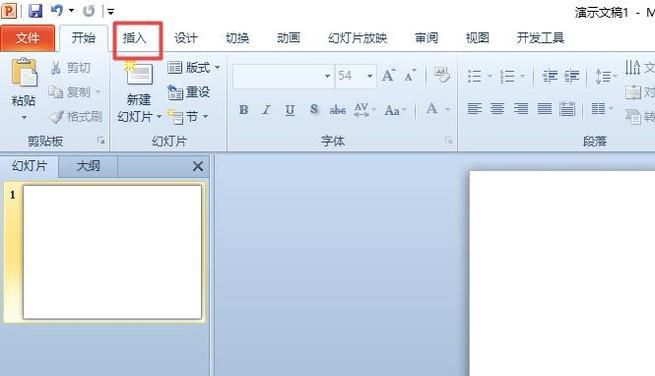
Task: Toggle Strikethrough (abc) formatting
Action: (338, 110)
